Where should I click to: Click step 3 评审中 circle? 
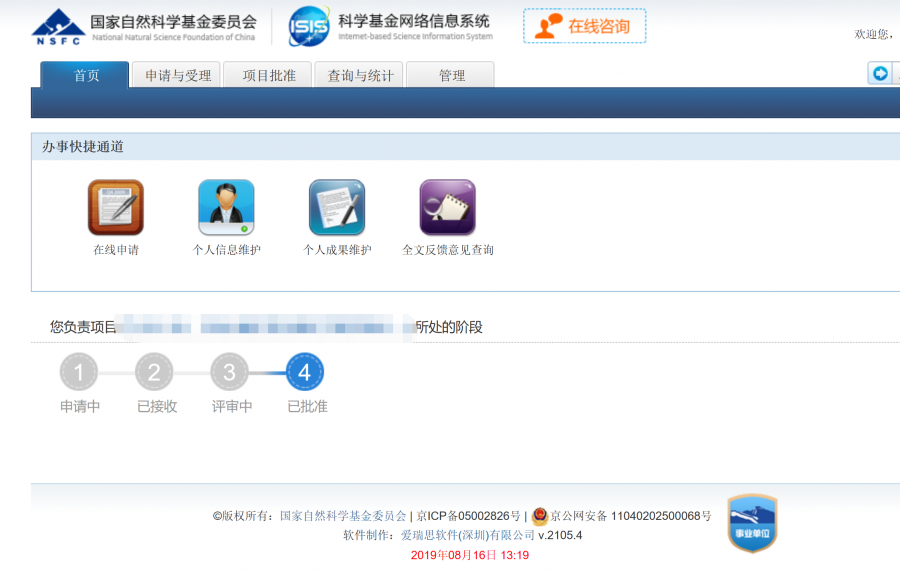coord(229,374)
